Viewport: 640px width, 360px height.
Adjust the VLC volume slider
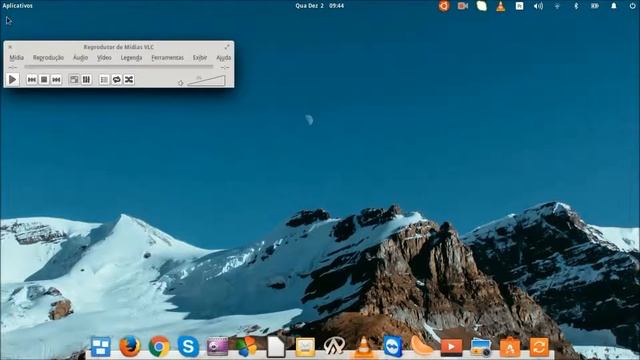pos(206,80)
